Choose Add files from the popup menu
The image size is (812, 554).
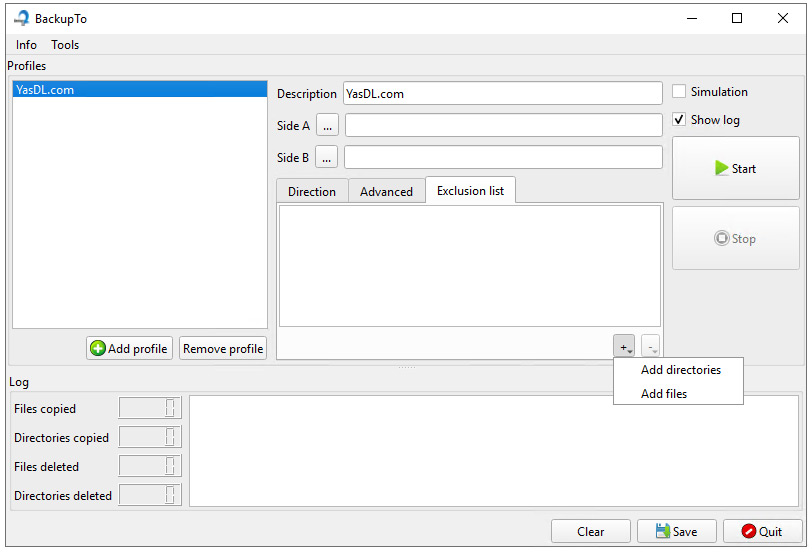tap(678, 394)
